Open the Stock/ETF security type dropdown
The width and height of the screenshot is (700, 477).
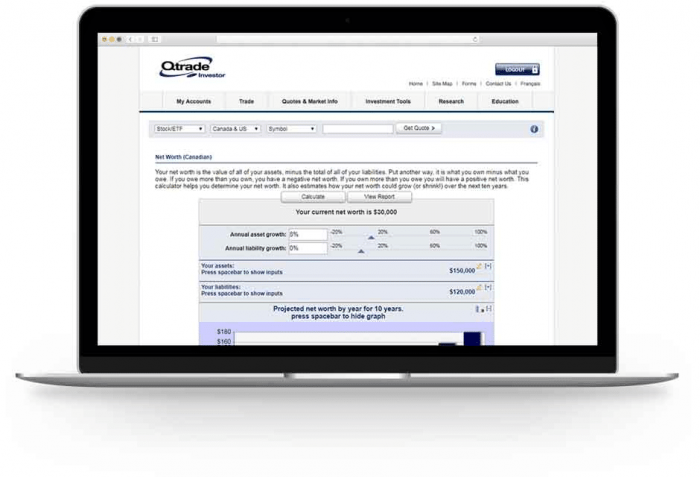179,129
